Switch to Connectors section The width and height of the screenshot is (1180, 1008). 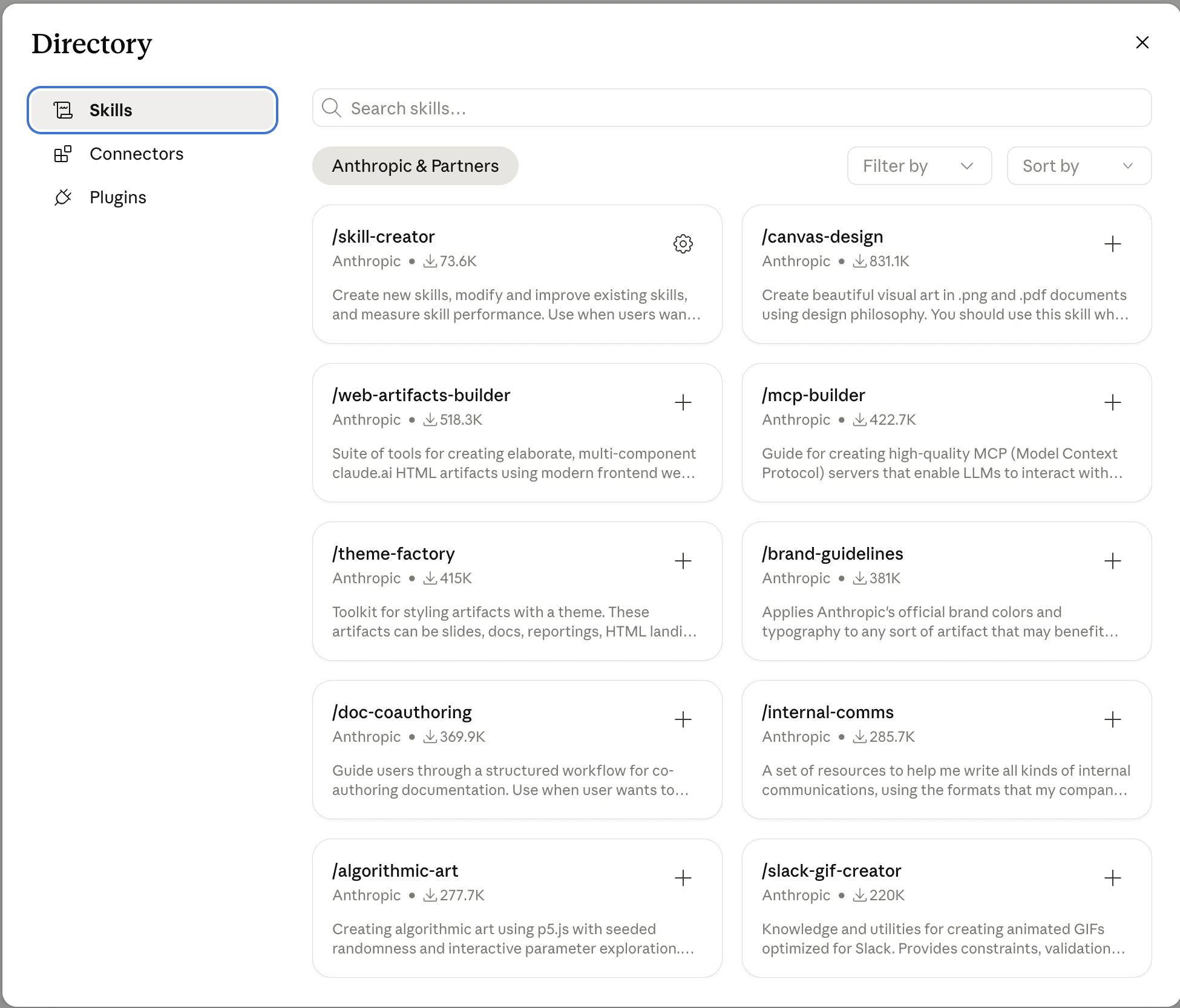[152, 154]
